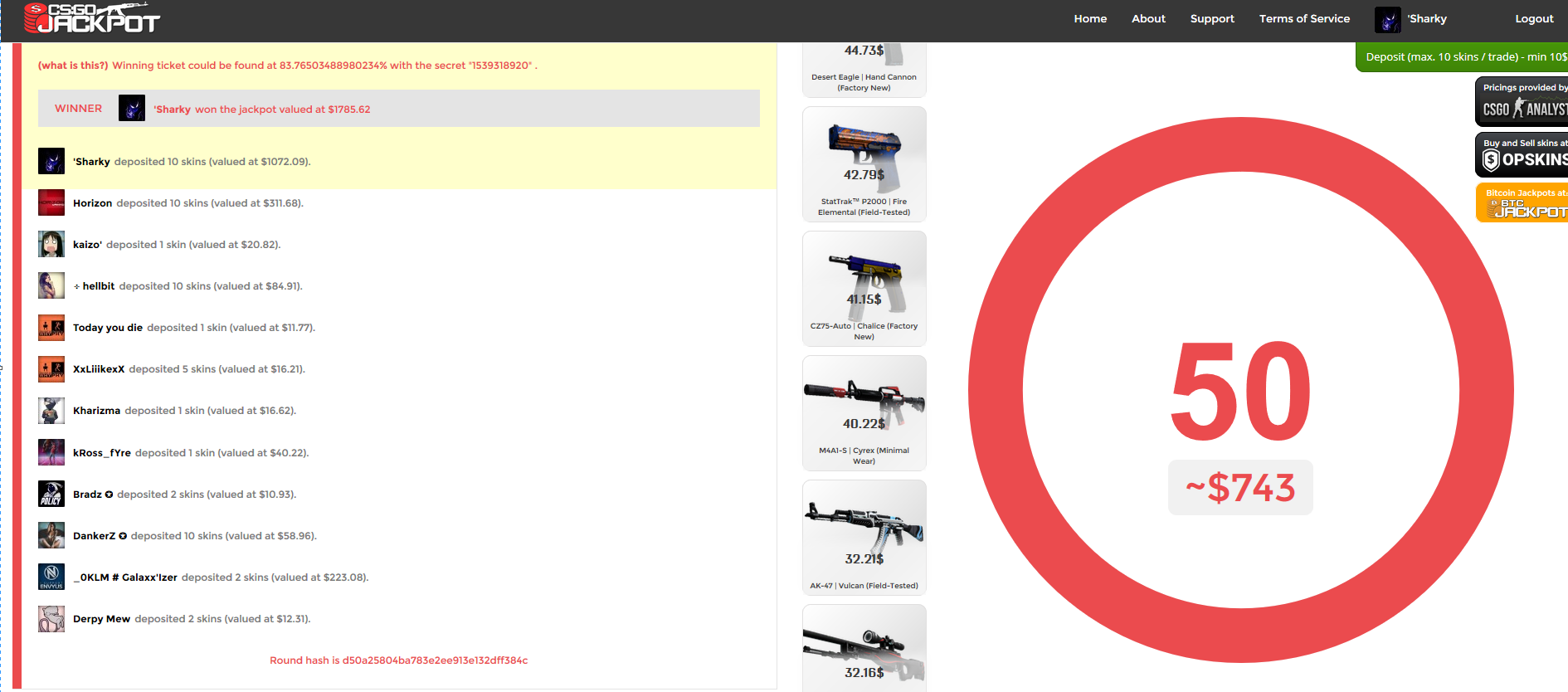Screen dimensions: 1568x692
Task: Select the AK-47 Vulcan skin card
Action: 864,538
